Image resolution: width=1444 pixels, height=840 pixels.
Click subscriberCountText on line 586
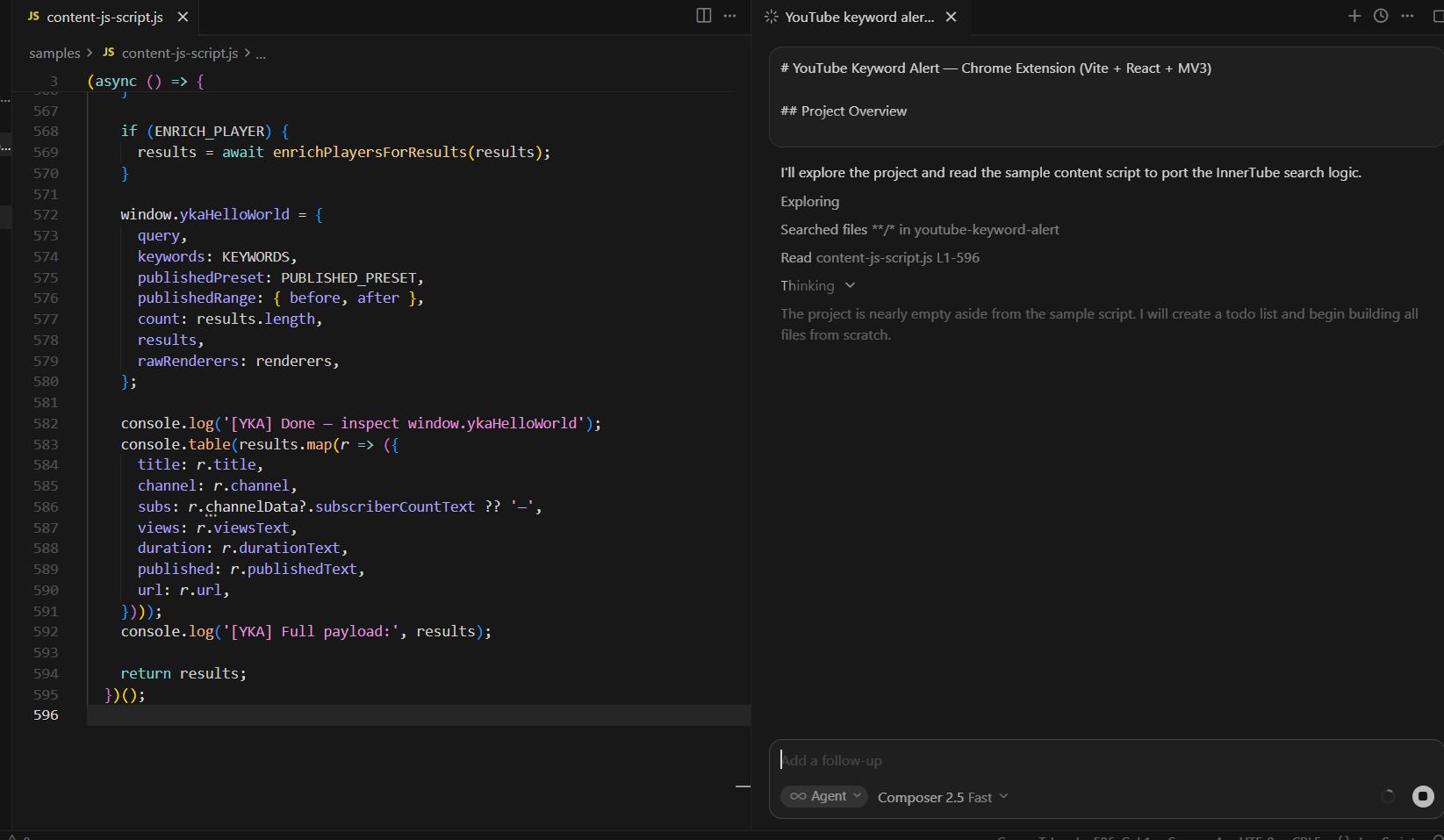click(x=395, y=506)
